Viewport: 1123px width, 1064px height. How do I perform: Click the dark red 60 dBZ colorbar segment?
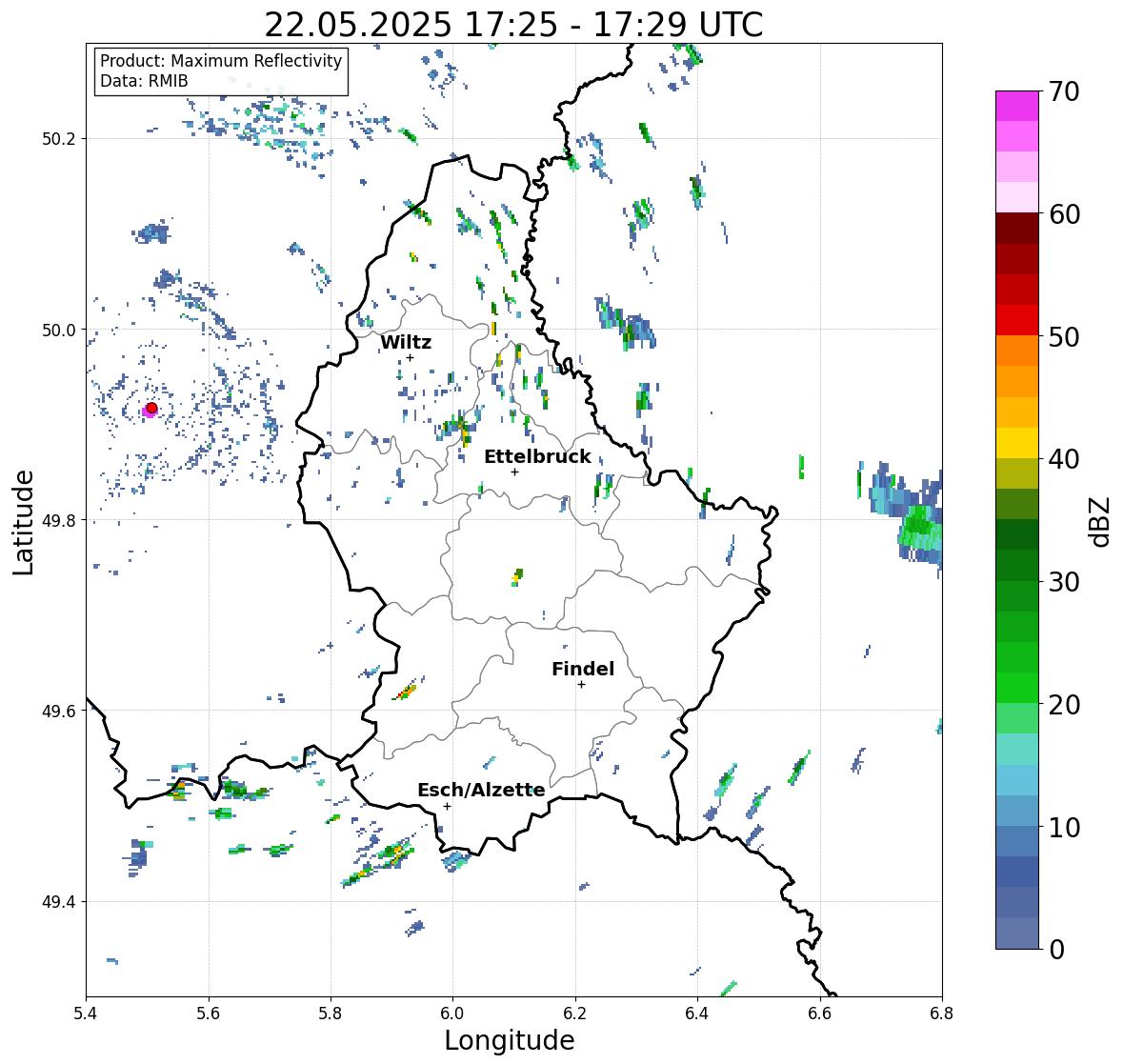coord(1016,229)
